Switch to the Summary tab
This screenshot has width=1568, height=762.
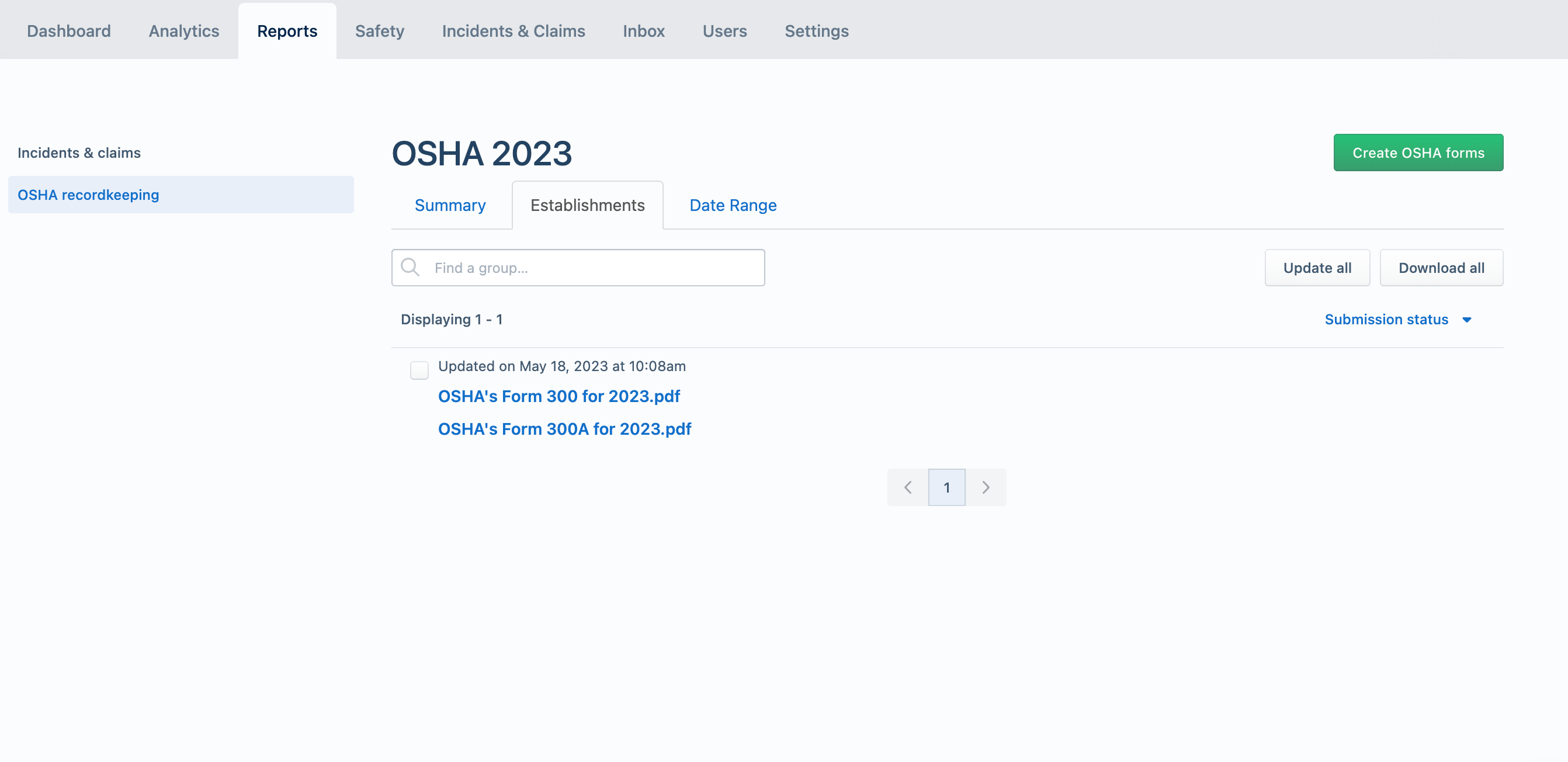click(x=450, y=205)
